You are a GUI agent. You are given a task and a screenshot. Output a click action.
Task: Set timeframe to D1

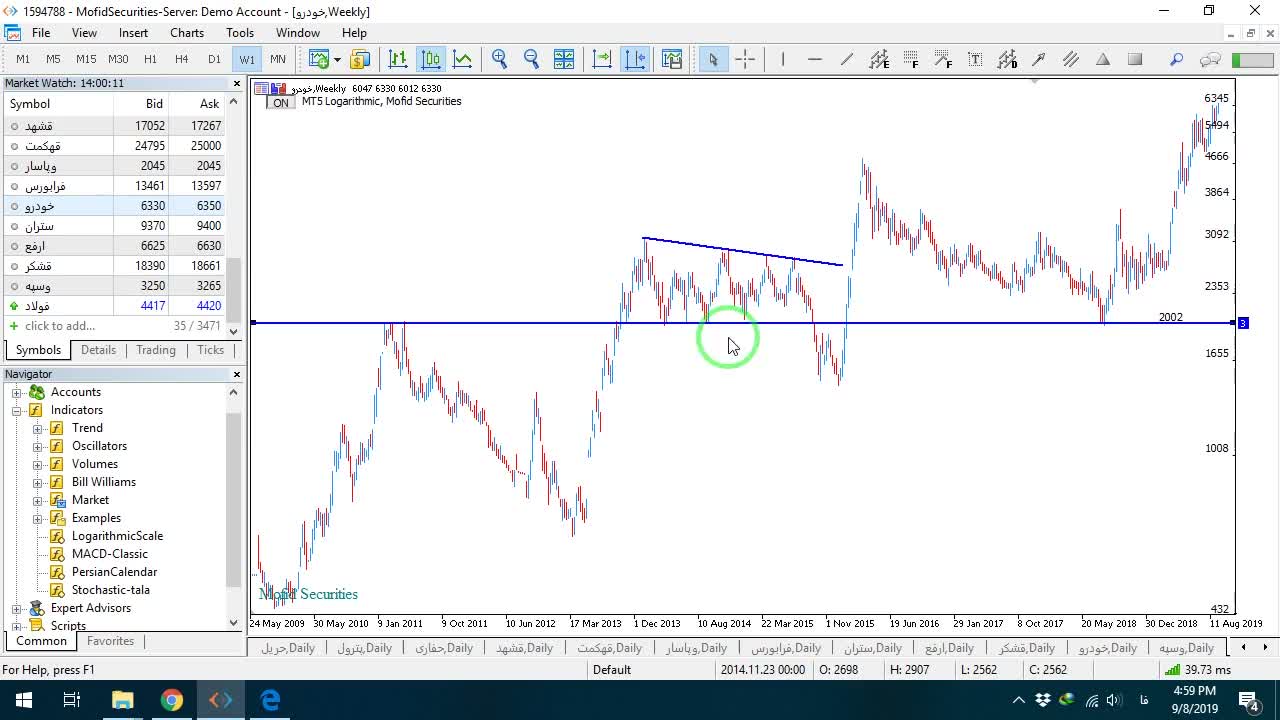214,59
